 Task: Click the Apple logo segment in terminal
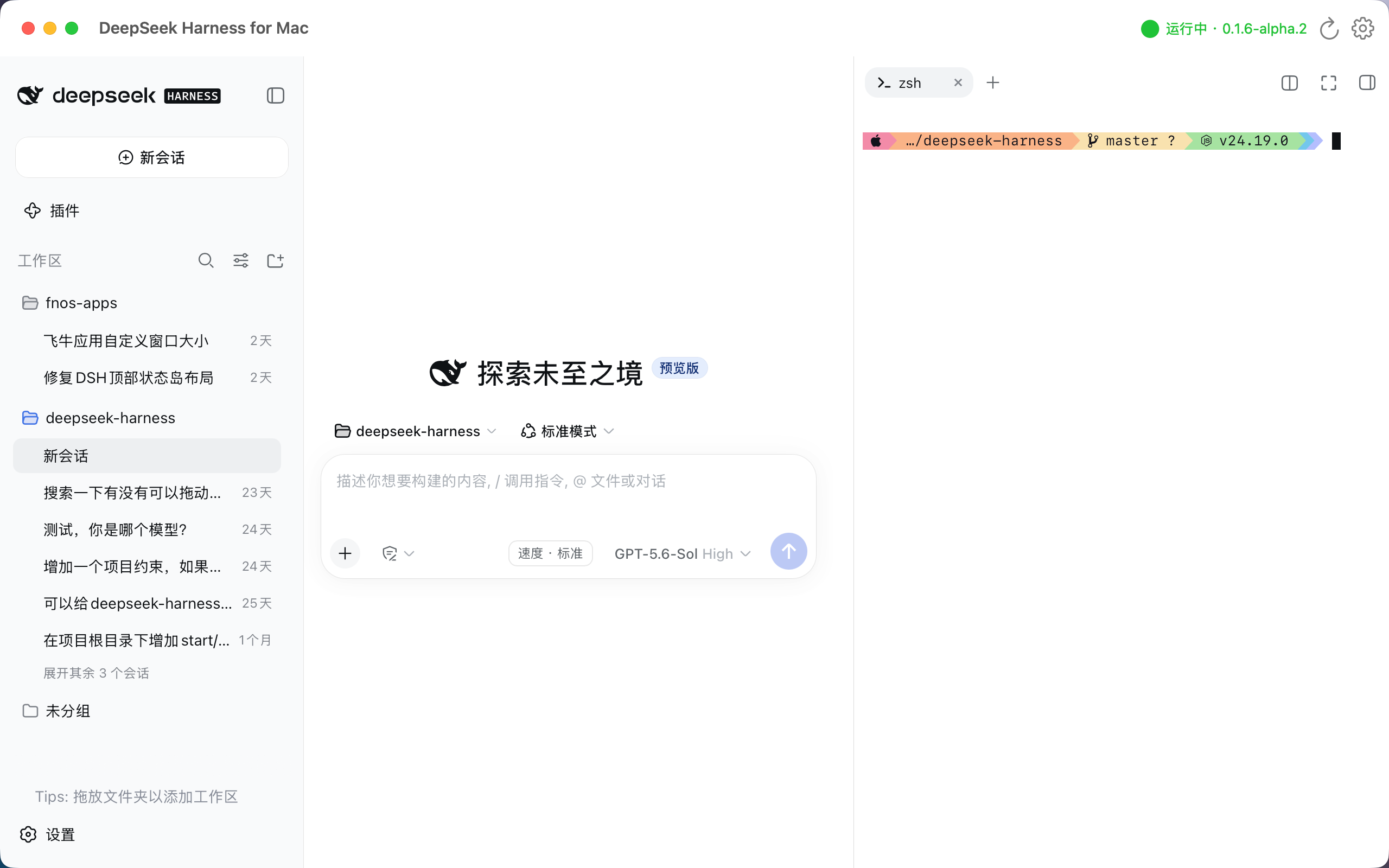(876, 141)
